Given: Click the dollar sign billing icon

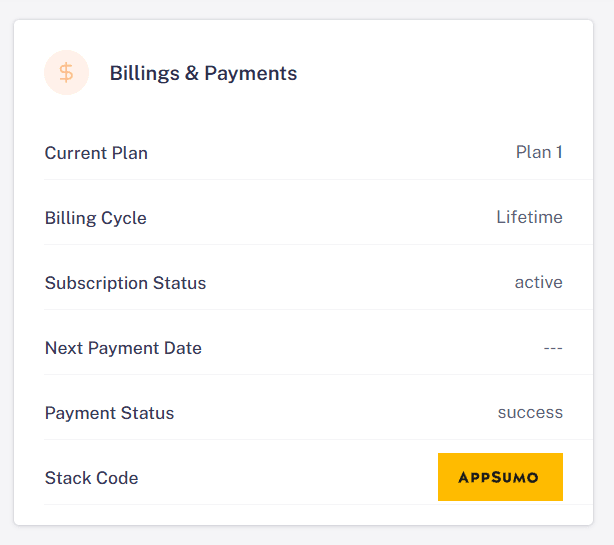Looking at the screenshot, I should 66,73.
